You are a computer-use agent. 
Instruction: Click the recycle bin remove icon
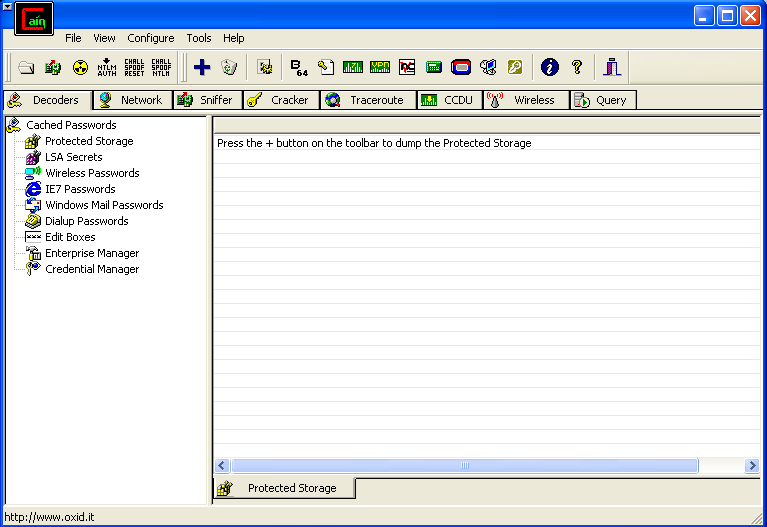pos(229,67)
